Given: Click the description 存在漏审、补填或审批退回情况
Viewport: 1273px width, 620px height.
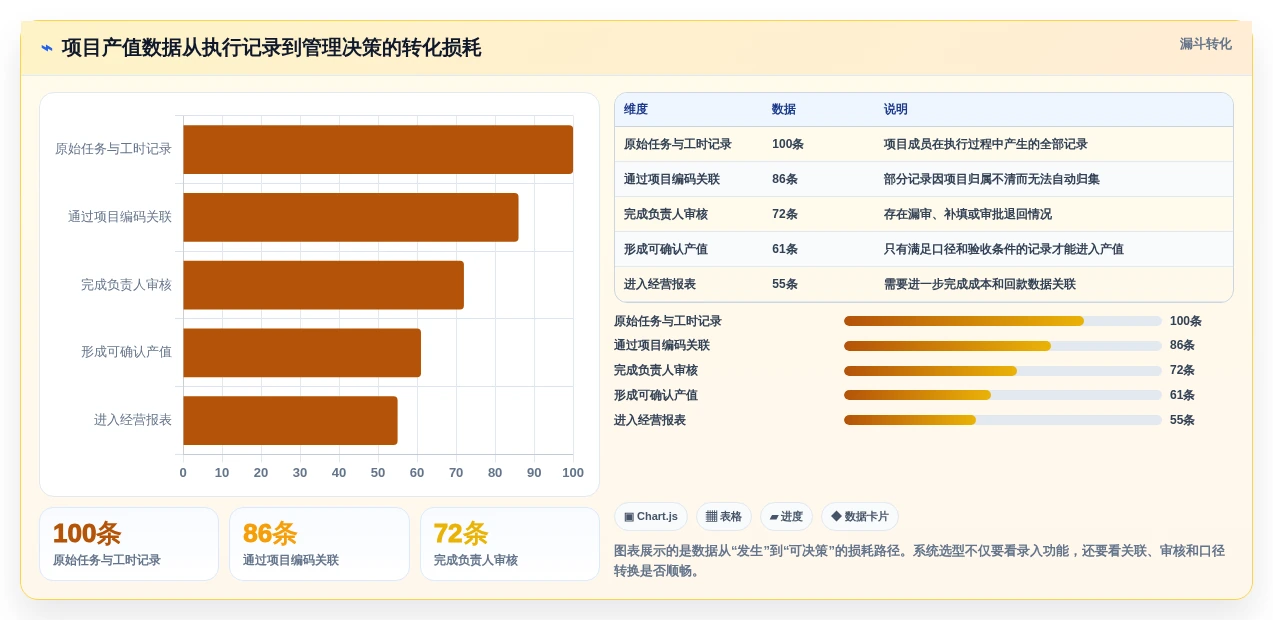Looking at the screenshot, I should tap(968, 214).
